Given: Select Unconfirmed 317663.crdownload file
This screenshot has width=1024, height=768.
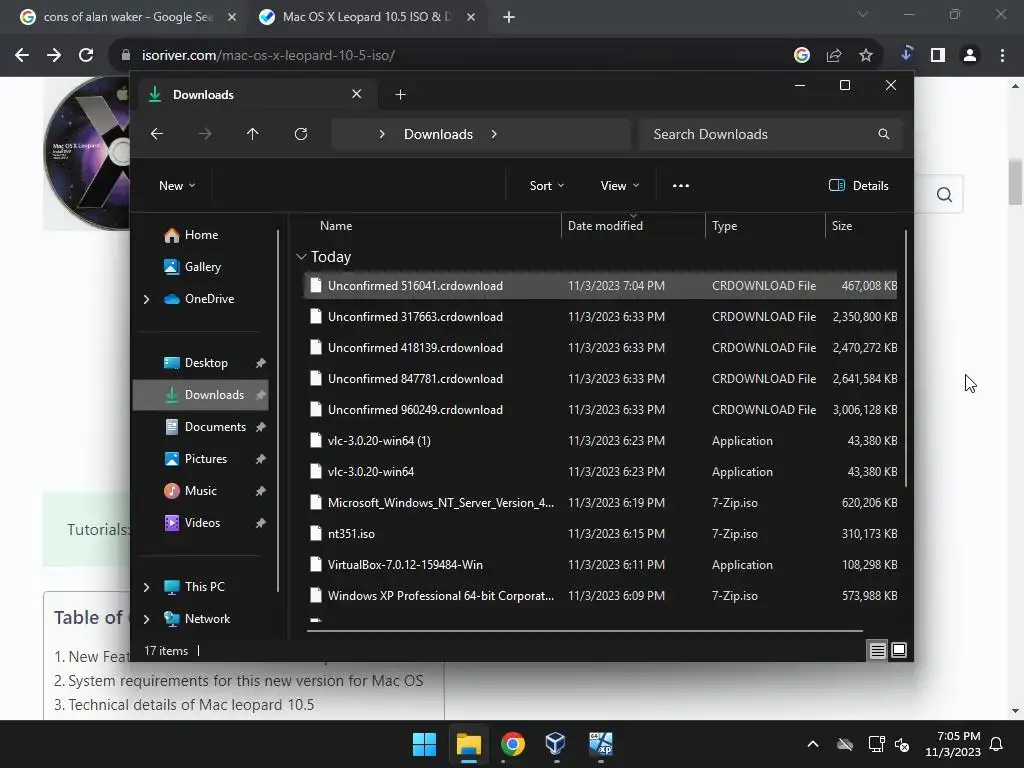Looking at the screenshot, I should (600, 317).
